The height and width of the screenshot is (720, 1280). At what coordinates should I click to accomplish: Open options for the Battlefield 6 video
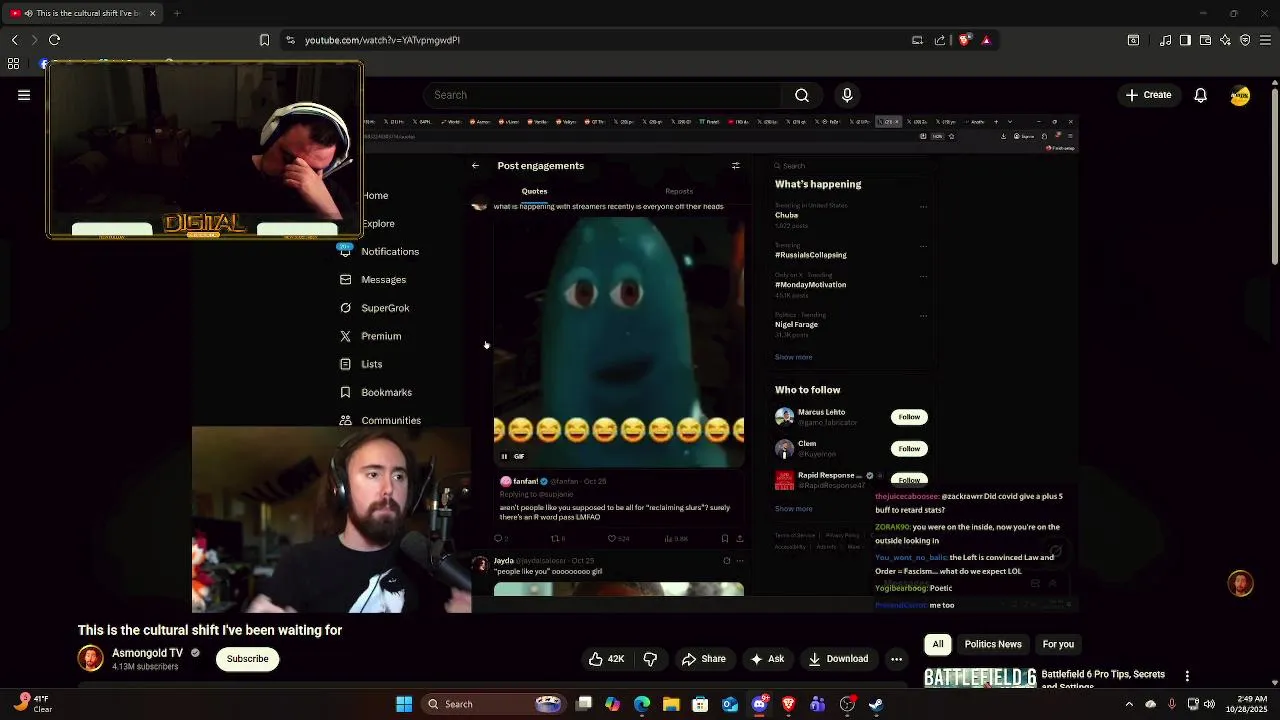[1187, 677]
